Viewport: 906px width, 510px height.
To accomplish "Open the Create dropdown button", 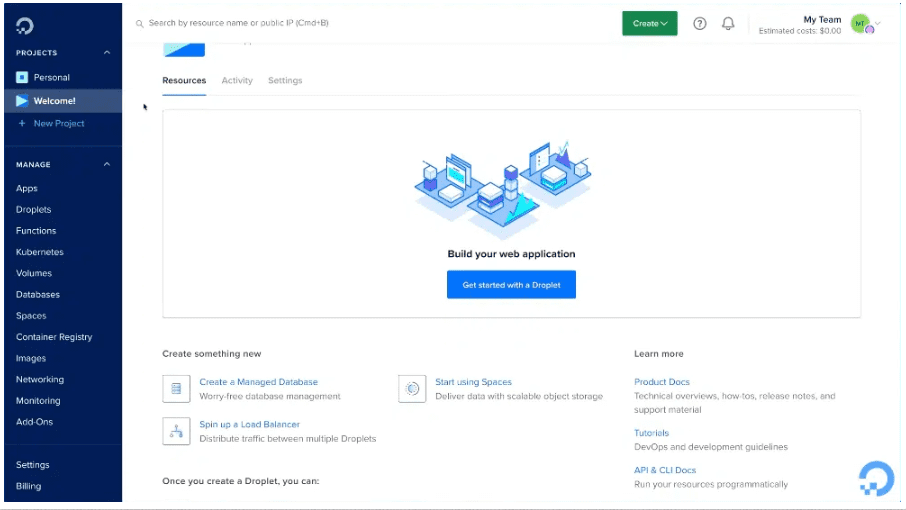I will tap(649, 24).
